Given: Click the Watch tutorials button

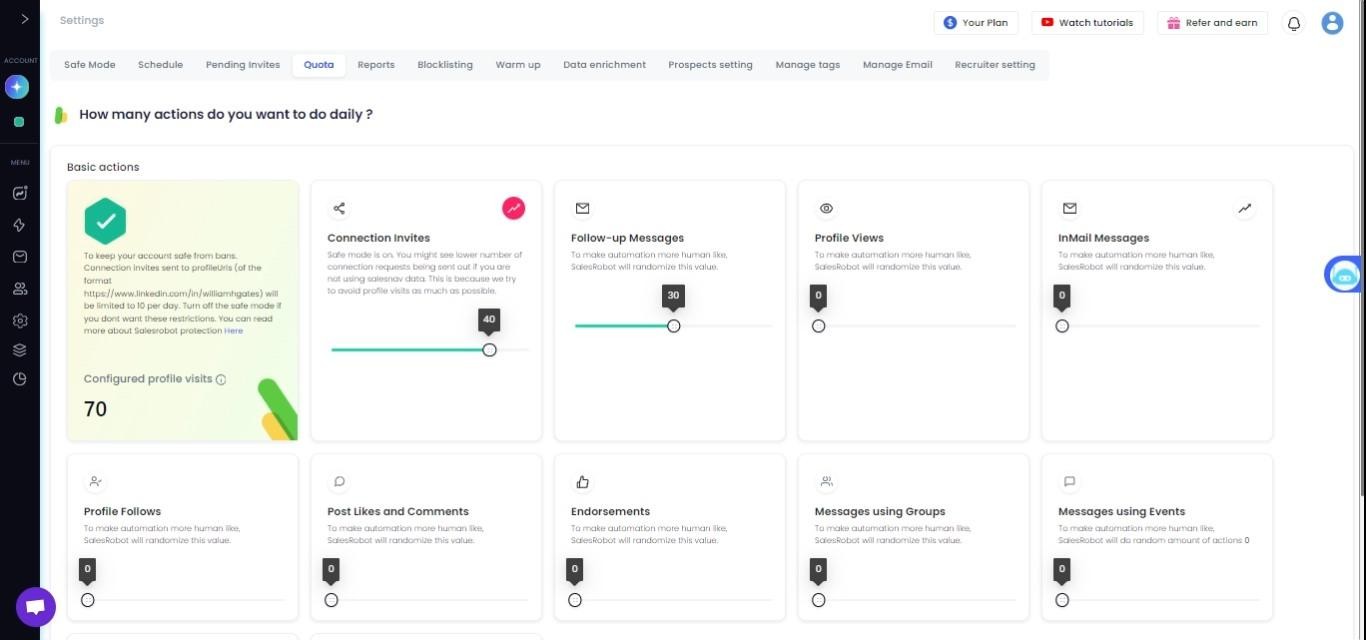Looking at the screenshot, I should [1087, 22].
